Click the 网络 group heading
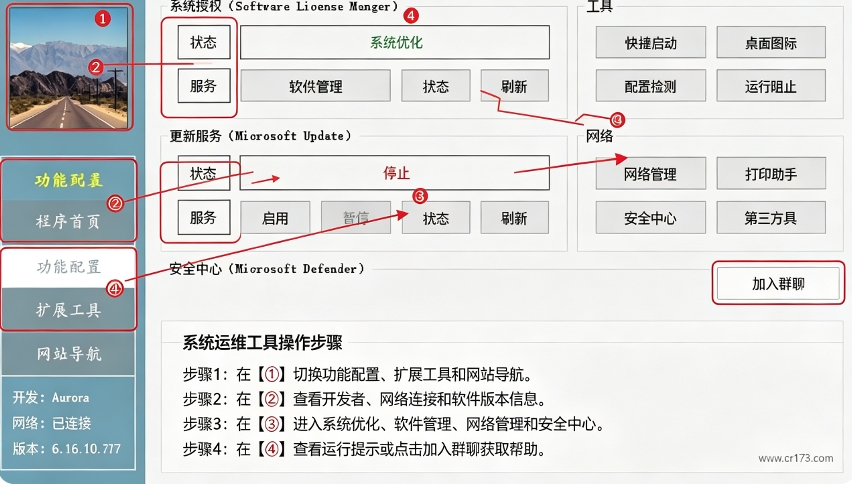 [599, 136]
